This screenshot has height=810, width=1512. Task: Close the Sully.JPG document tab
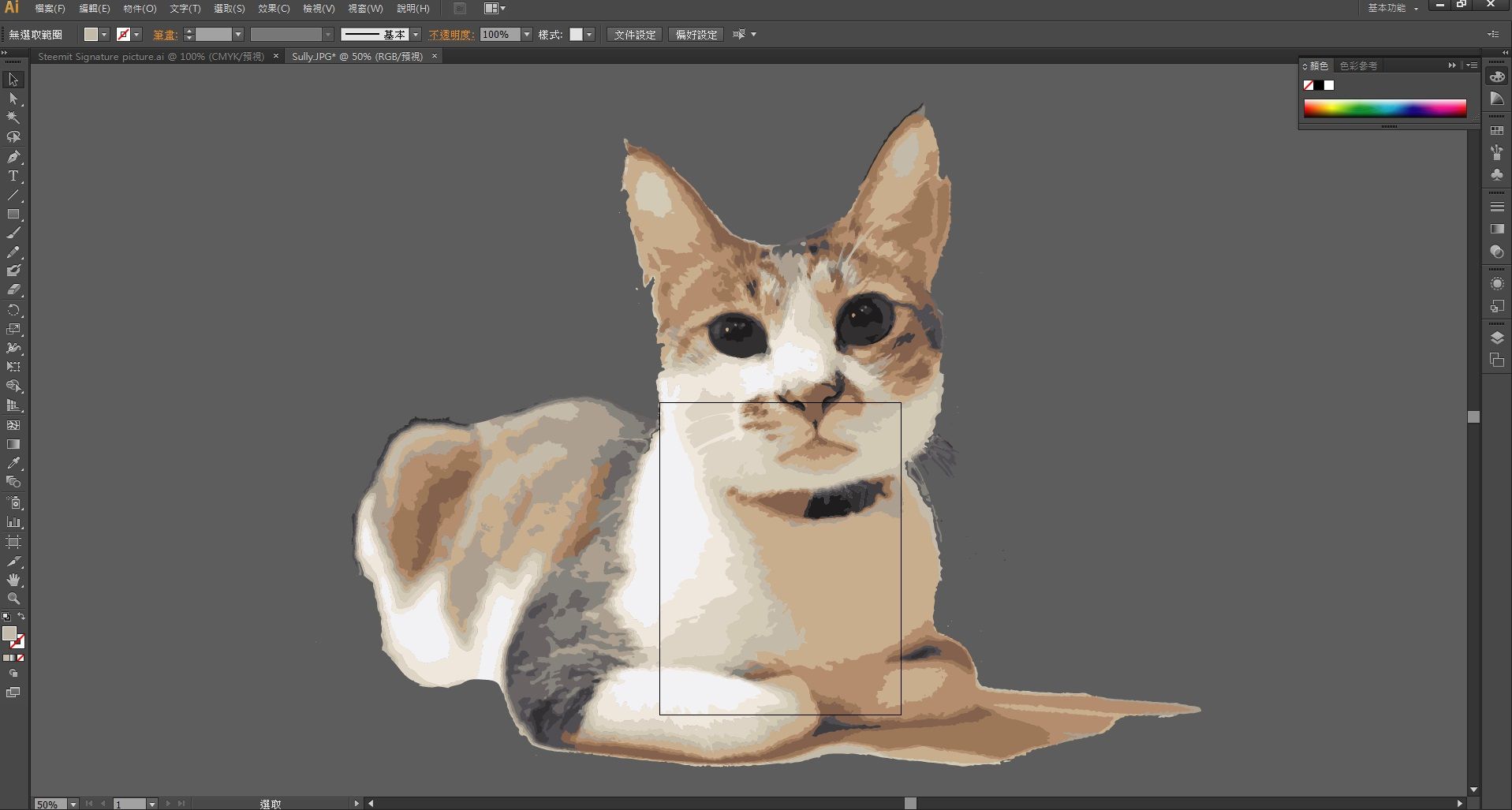click(x=434, y=56)
